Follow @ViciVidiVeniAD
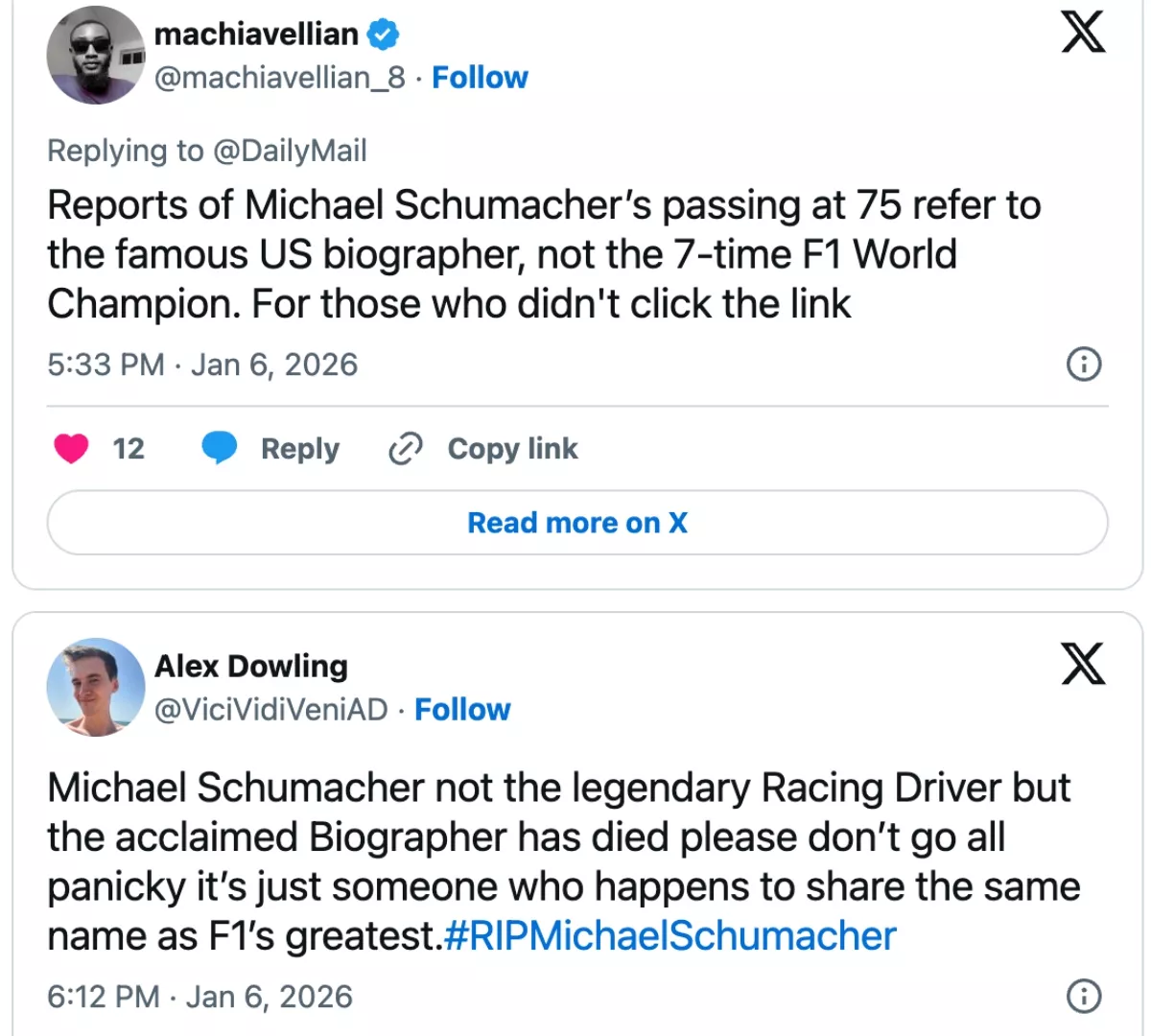 (x=462, y=710)
